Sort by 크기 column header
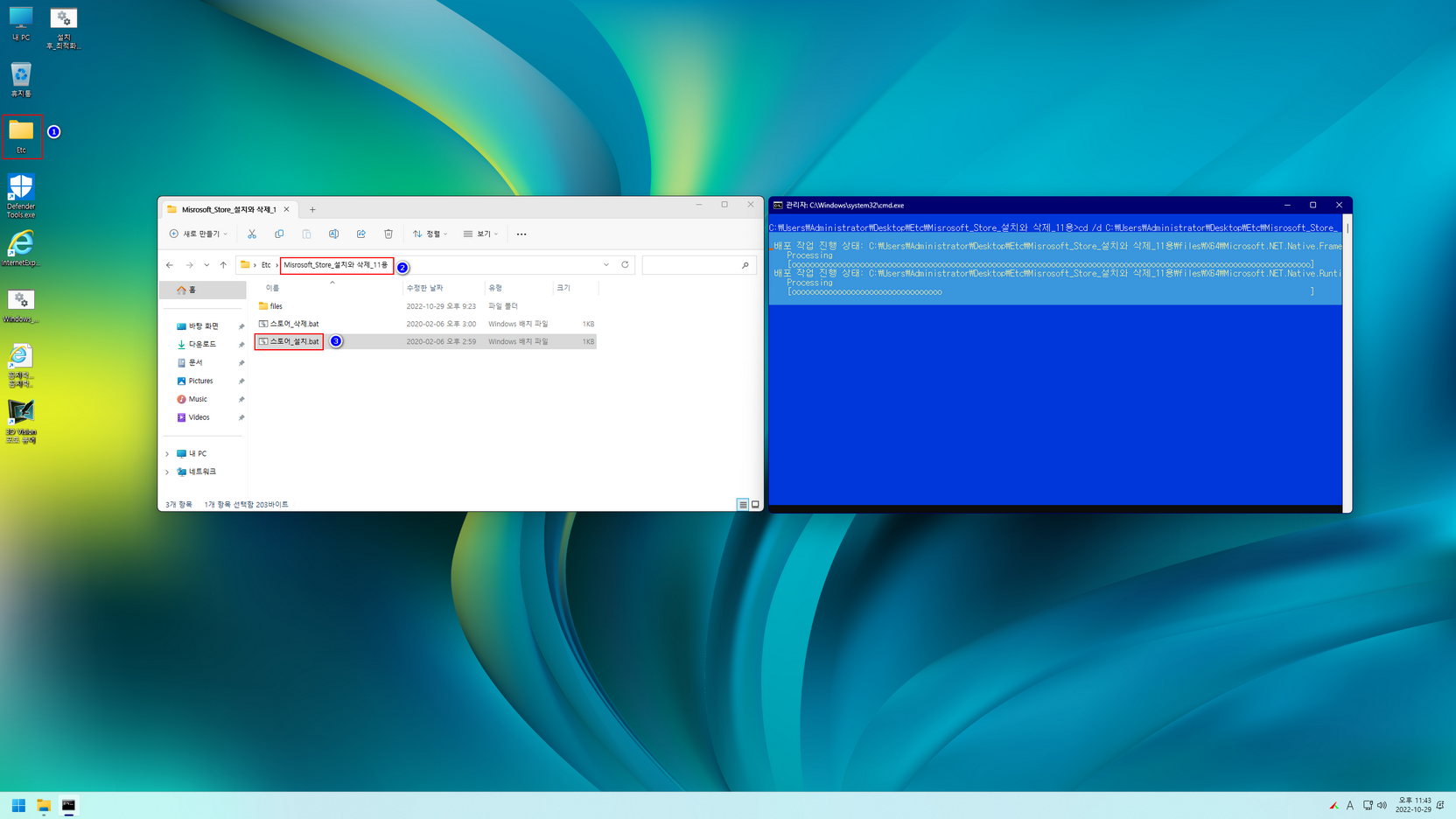Viewport: 1456px width, 819px height. coord(576,288)
